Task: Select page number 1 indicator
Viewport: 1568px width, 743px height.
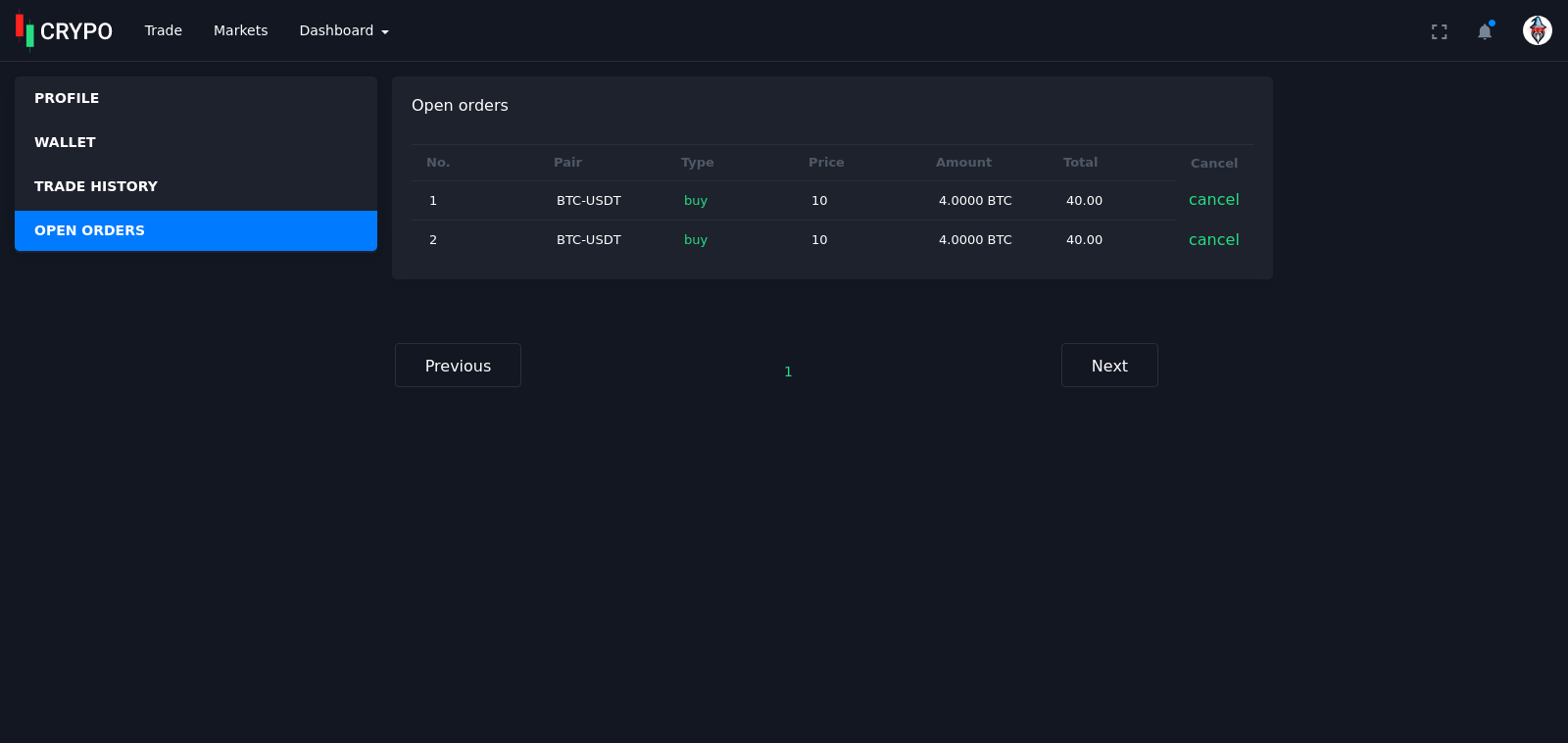Action: click(788, 371)
